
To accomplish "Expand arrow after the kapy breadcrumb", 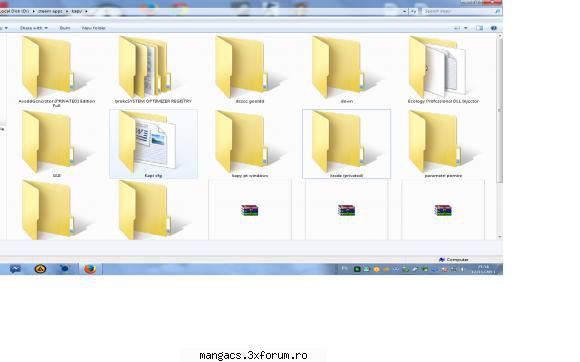I will pos(86,11).
